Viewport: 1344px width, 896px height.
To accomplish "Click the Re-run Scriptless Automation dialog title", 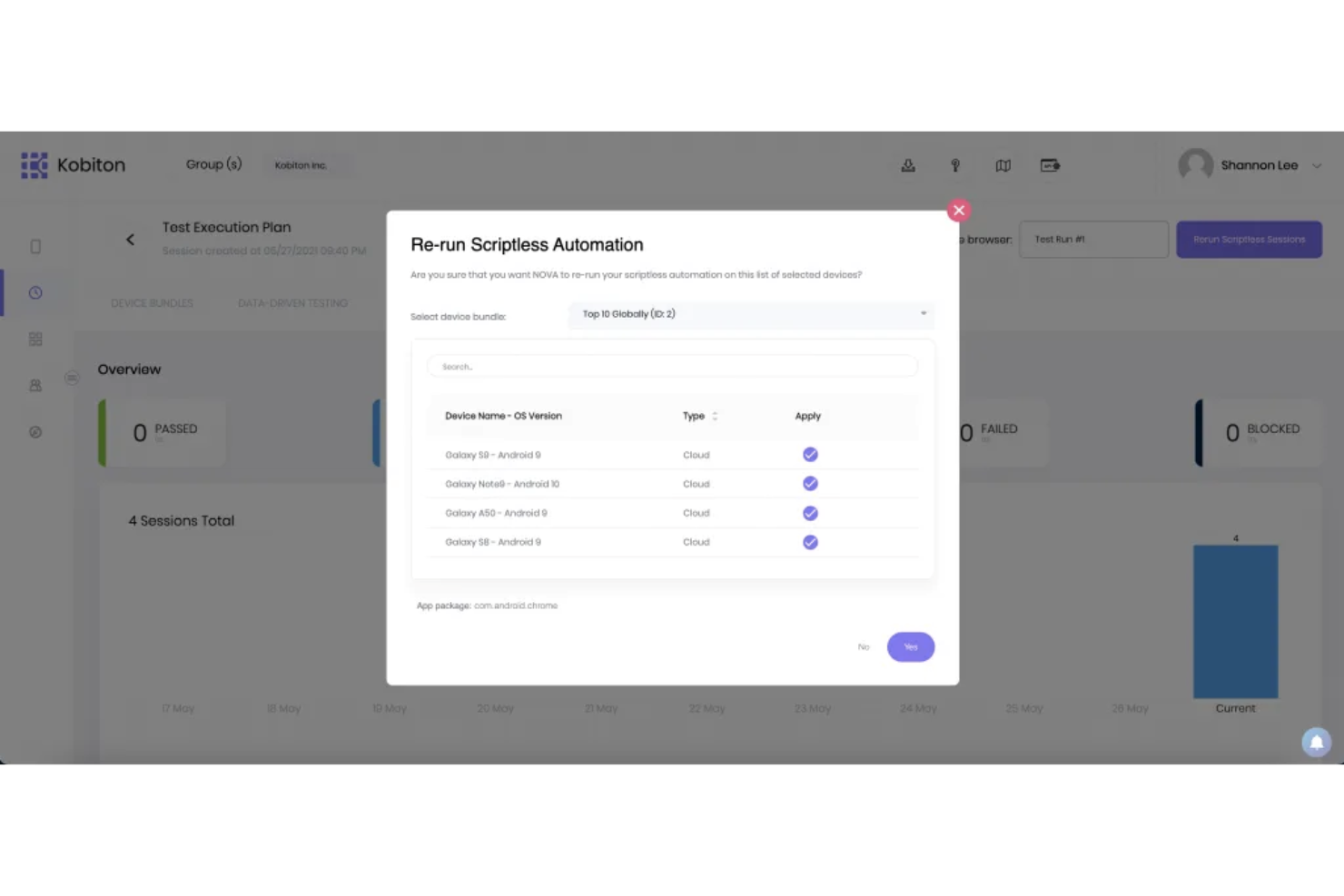I will coord(527,245).
